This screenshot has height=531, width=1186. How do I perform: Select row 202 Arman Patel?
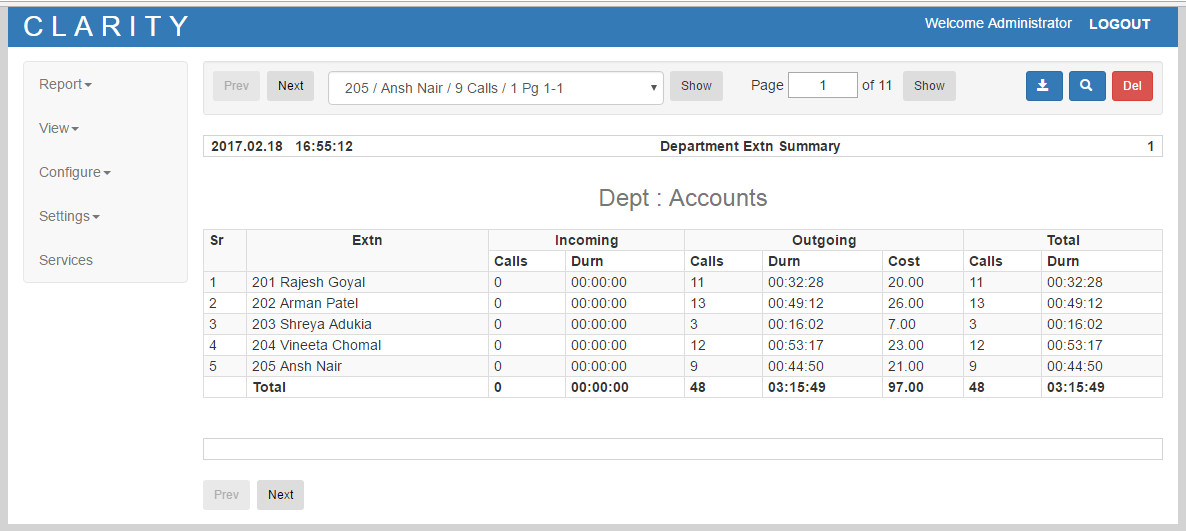pos(682,303)
